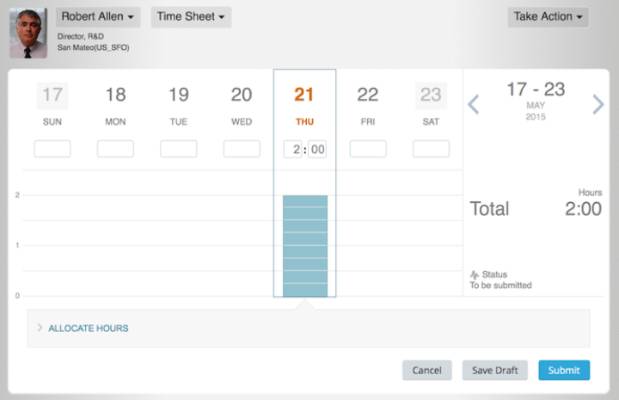Click the Thursday hours field showing 2

pyautogui.click(x=293, y=149)
